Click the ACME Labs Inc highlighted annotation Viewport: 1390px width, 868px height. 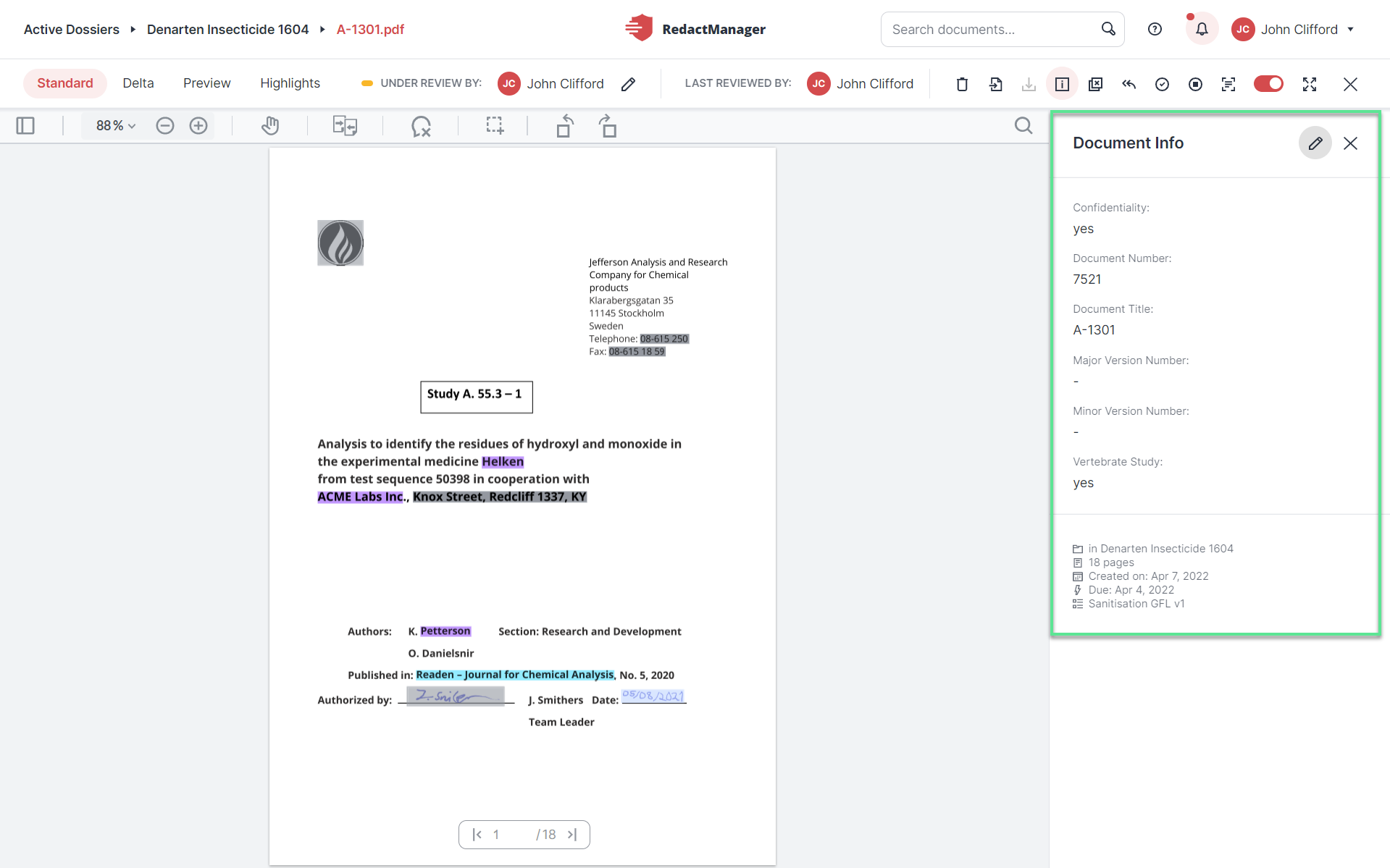click(360, 497)
